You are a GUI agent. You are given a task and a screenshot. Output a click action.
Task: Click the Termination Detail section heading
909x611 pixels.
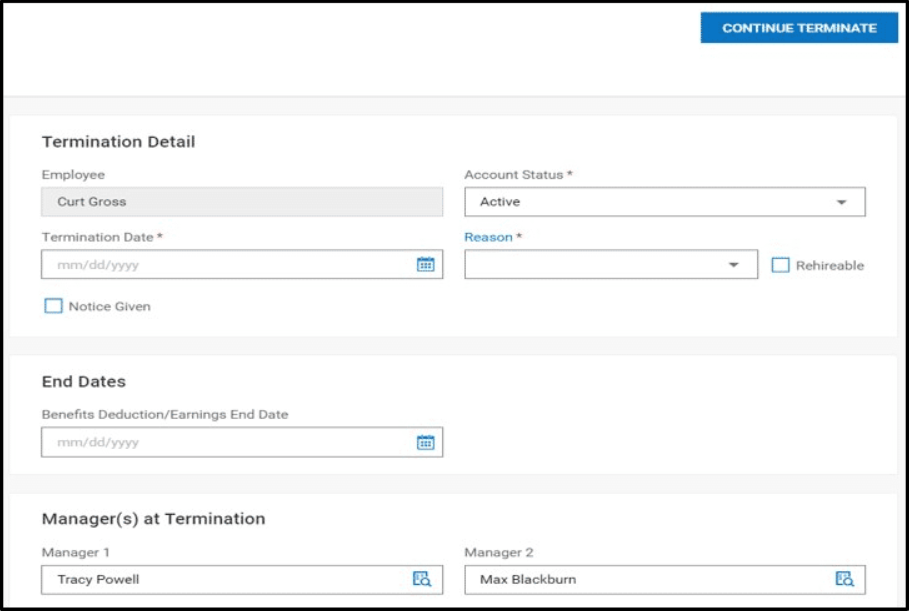(118, 142)
